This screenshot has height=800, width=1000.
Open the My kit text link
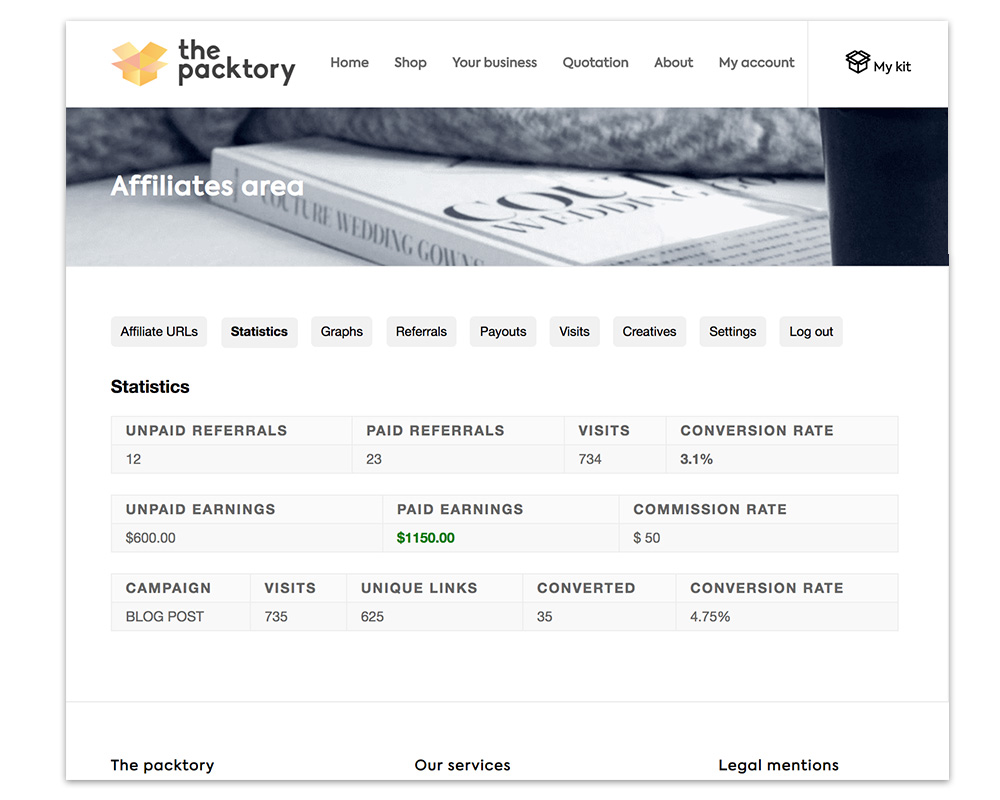point(892,66)
